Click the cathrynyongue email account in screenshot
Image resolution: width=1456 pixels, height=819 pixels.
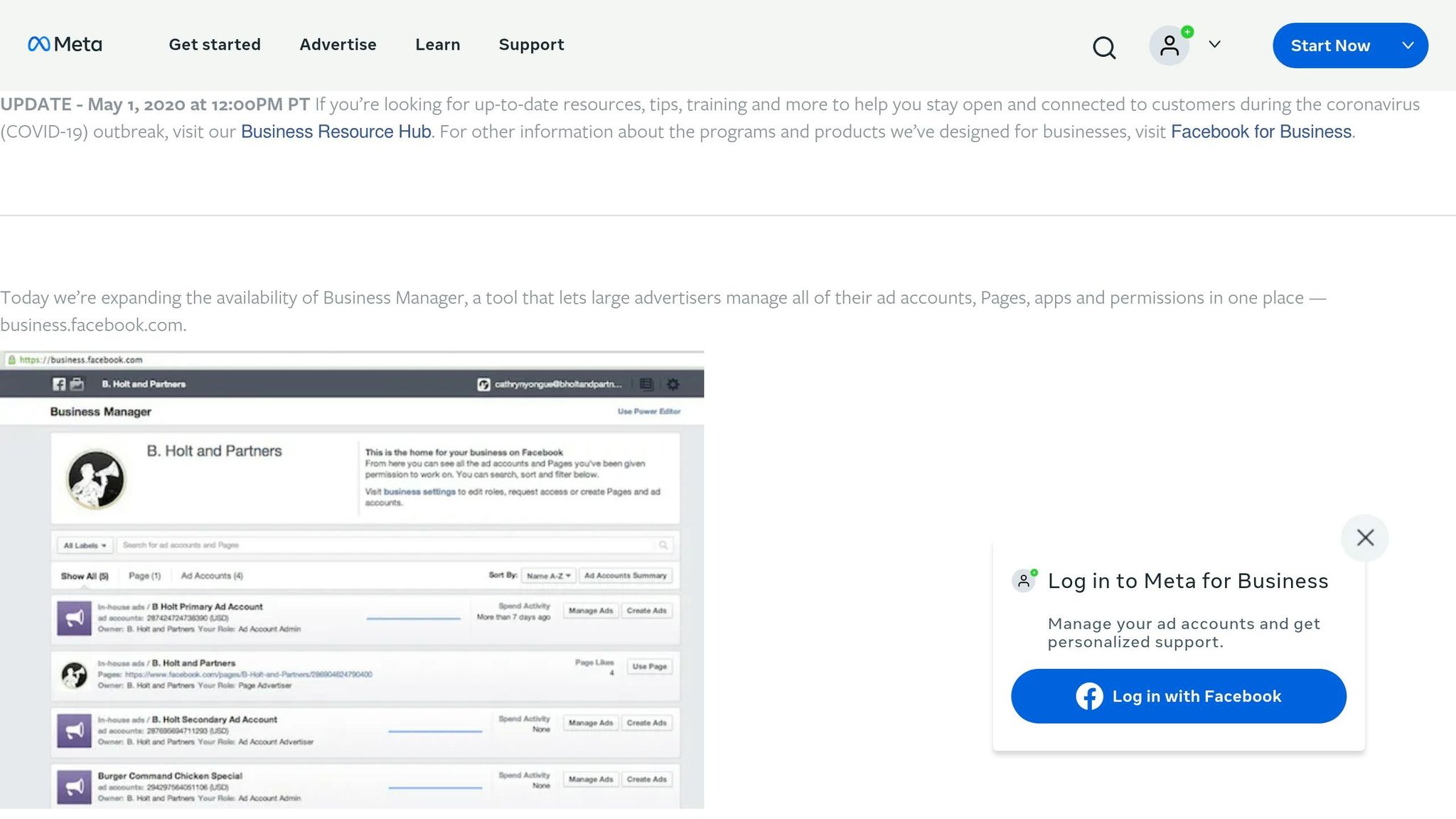[x=558, y=384]
